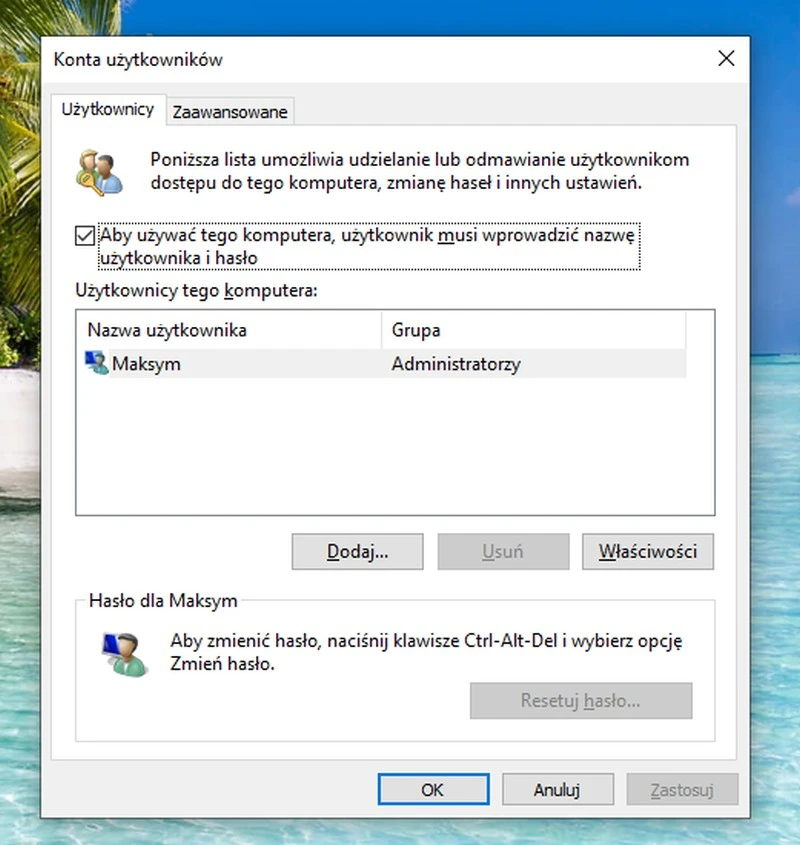Open Właściwości for the selected user
800x845 pixels.
647,551
